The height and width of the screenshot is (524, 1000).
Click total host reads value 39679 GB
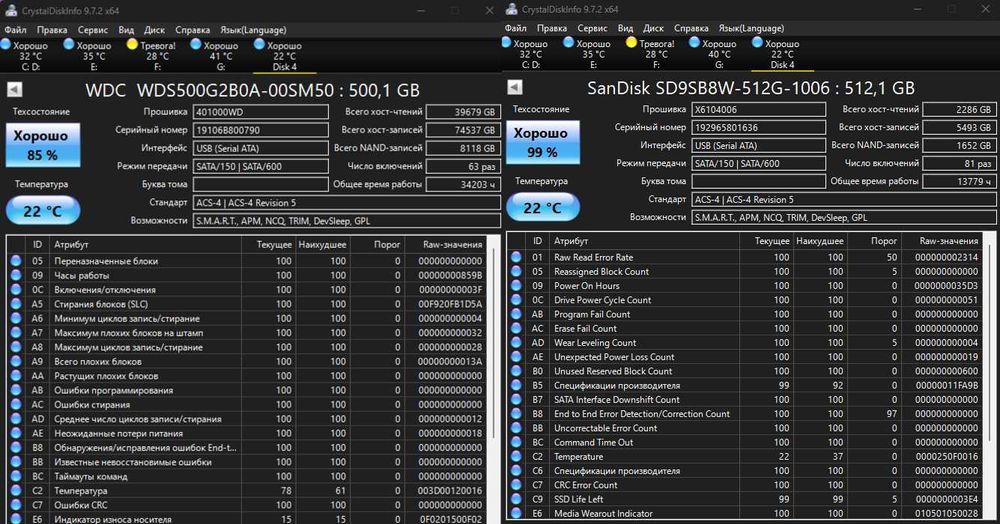click(462, 112)
